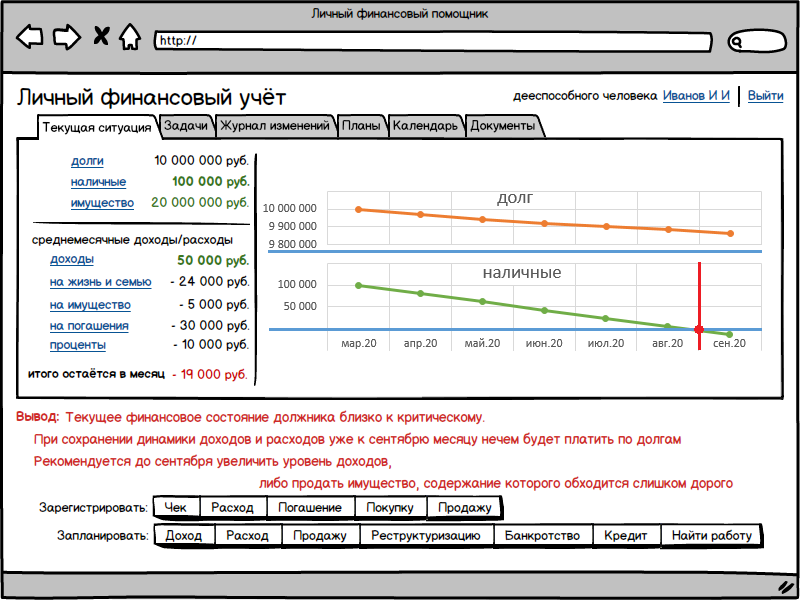Image resolution: width=800 pixels, height=600 pixels.
Task: Click the browser forward arrow icon
Action: (x=66, y=38)
